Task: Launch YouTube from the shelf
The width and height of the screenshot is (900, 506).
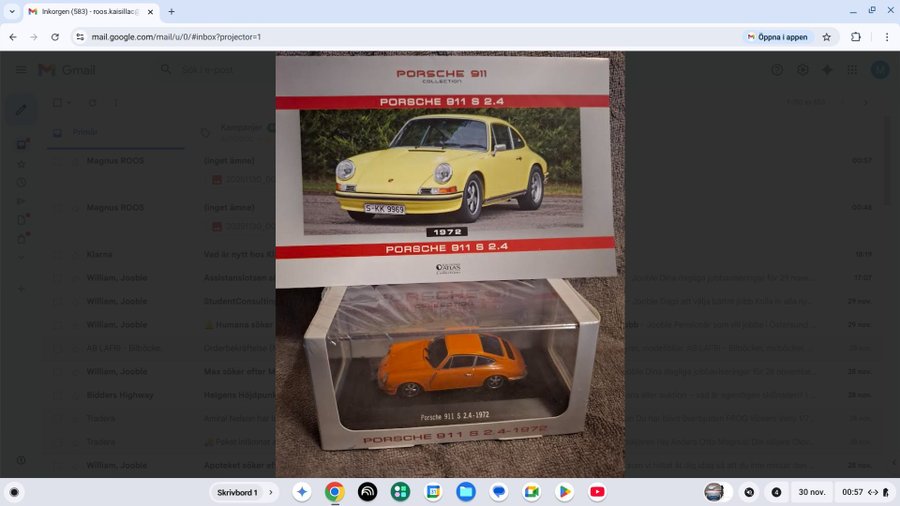Action: (597, 492)
